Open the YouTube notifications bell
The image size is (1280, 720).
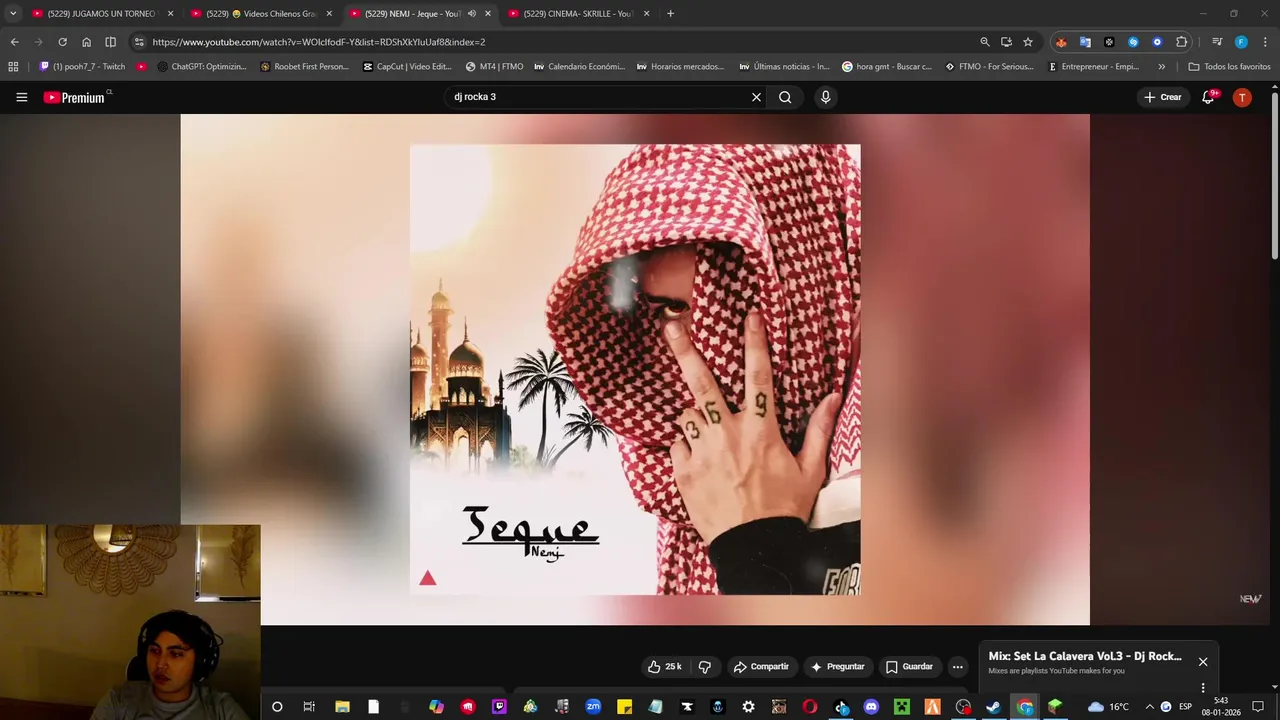coord(1208,97)
